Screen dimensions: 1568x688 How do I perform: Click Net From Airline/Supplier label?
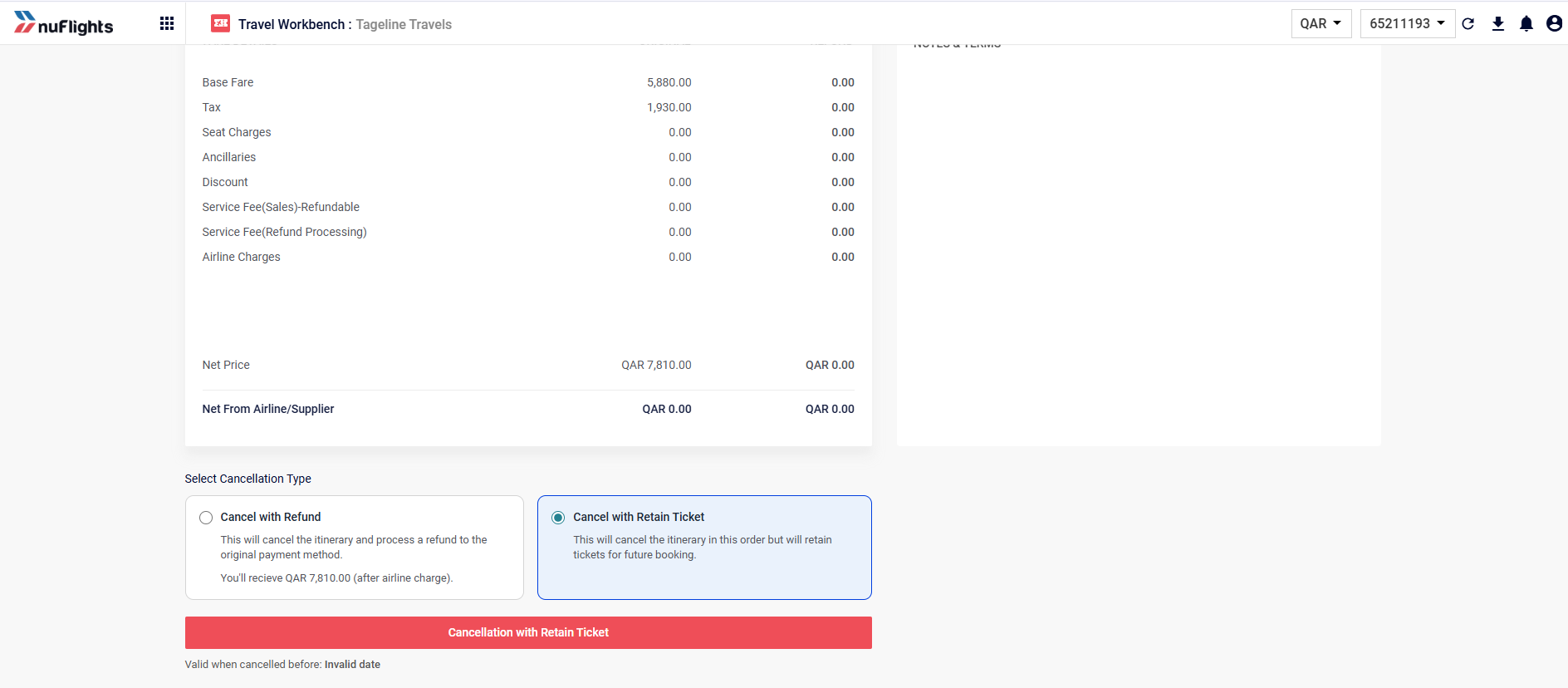pyautogui.click(x=268, y=409)
